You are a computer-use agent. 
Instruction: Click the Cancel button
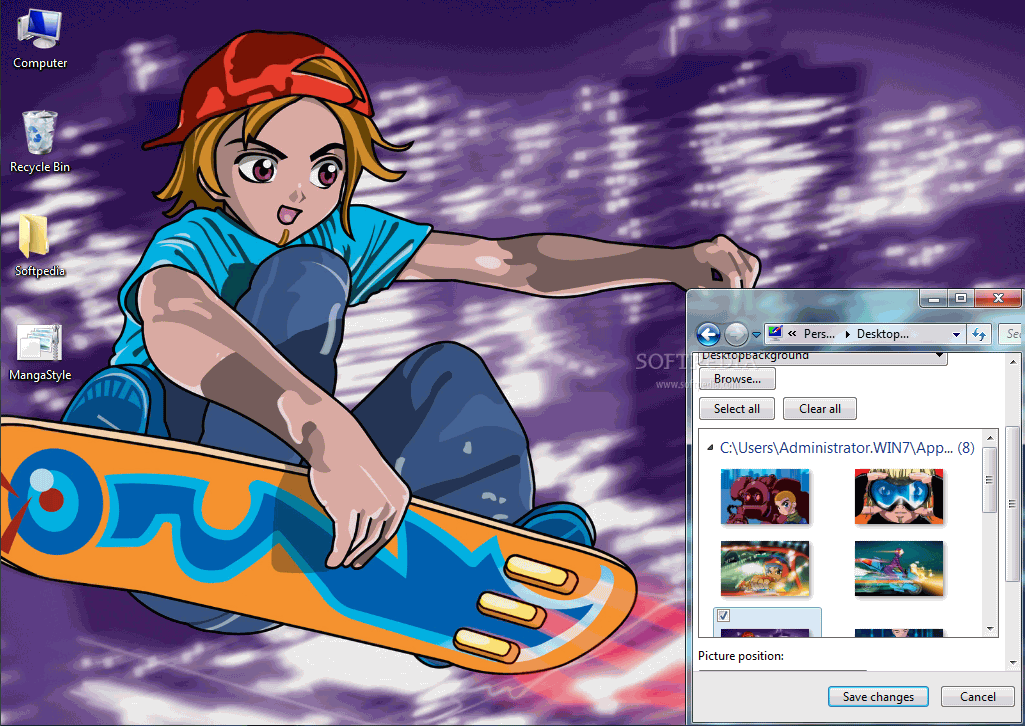978,697
